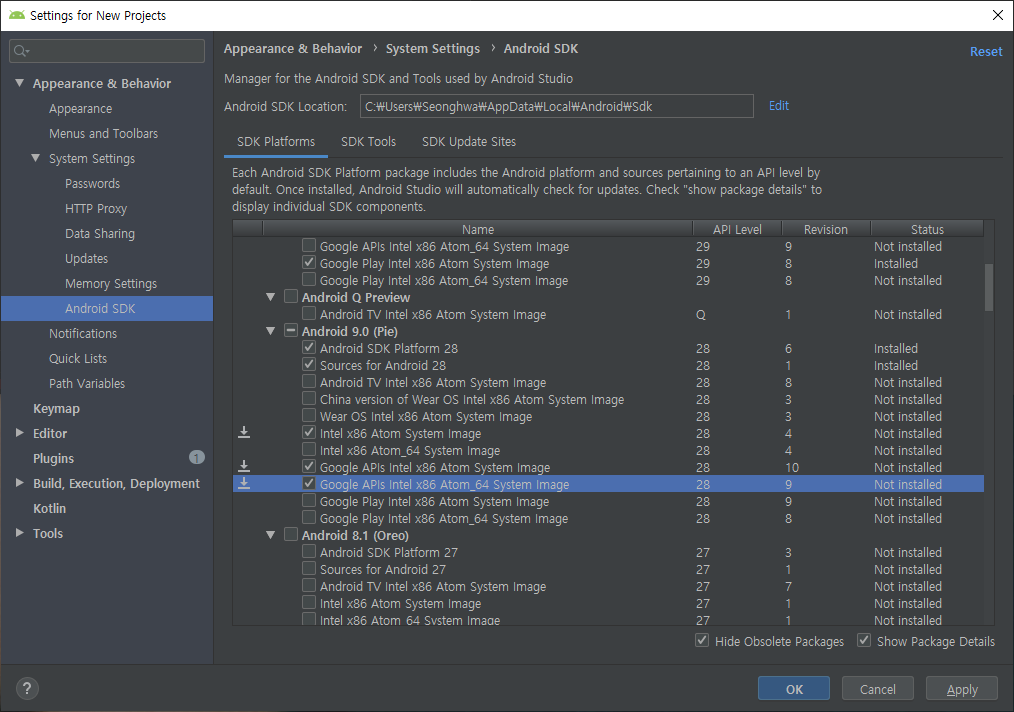Check Android TV Intel x86 Atom System Image Q
This screenshot has width=1014, height=712.
[x=309, y=314]
